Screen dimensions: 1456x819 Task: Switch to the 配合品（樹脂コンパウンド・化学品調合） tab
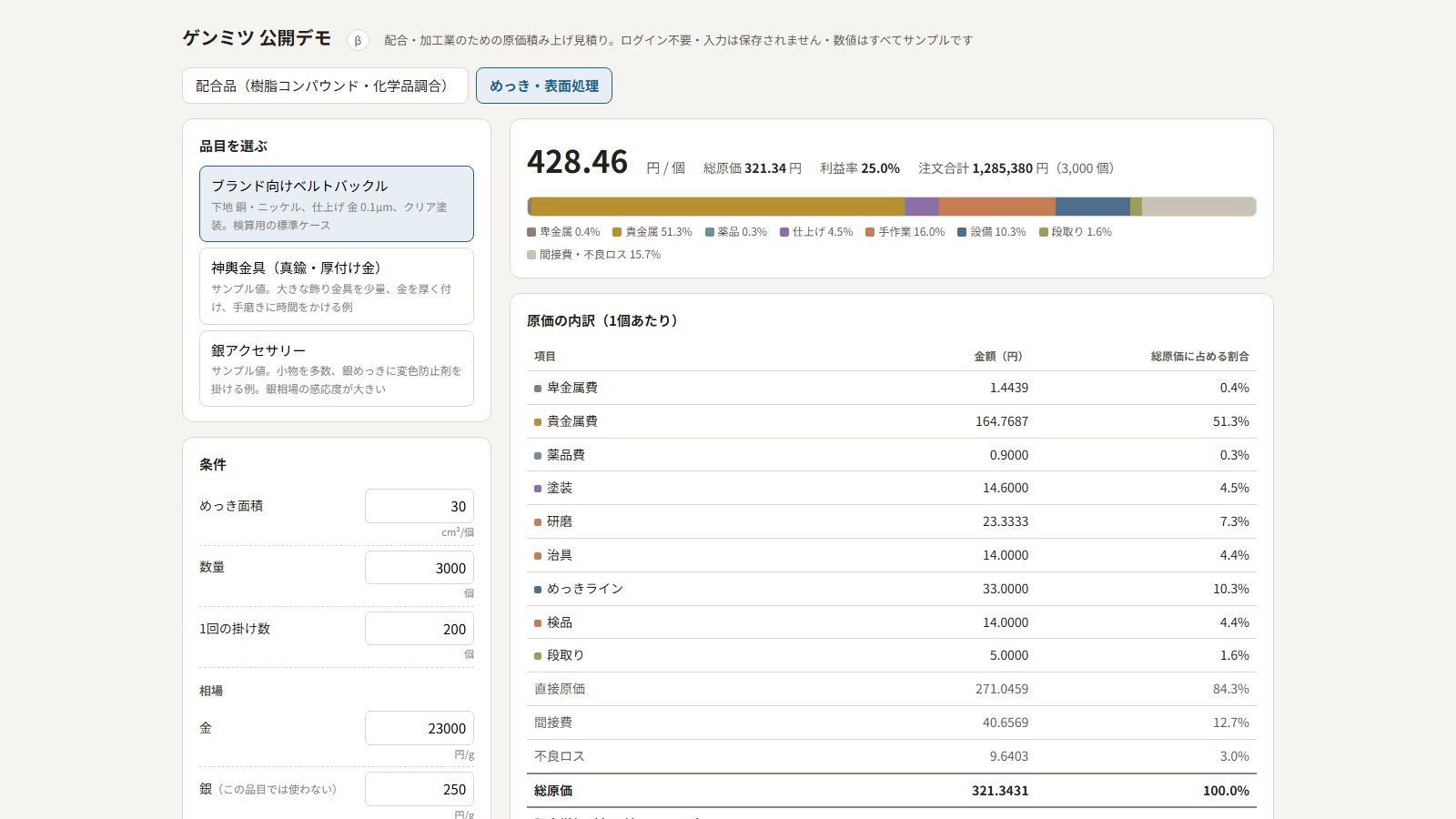tap(325, 86)
